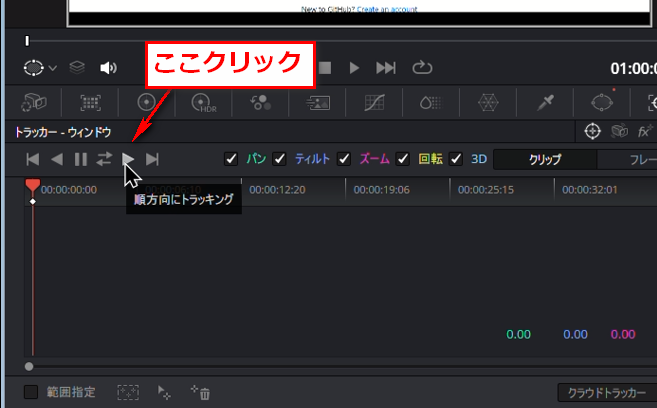The image size is (657, 408).
Task: Click the track forward play button
Action: 128,159
